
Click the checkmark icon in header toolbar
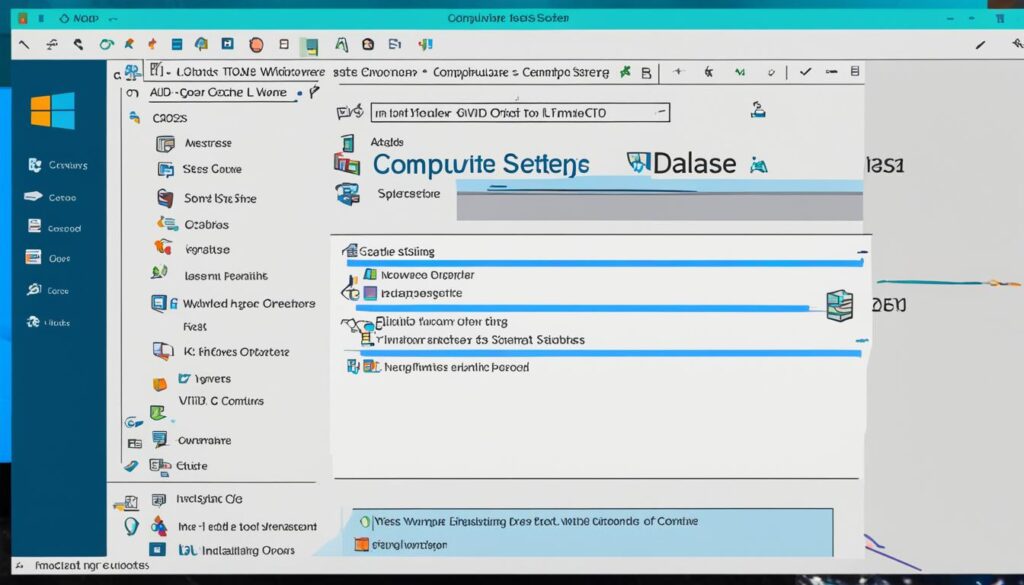click(805, 72)
